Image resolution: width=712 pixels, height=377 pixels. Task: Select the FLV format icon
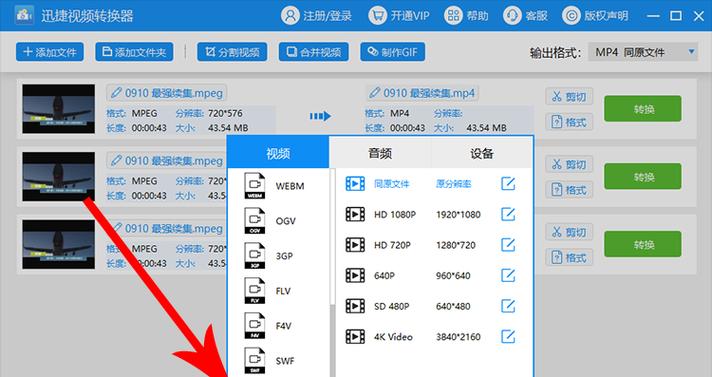tap(255, 291)
